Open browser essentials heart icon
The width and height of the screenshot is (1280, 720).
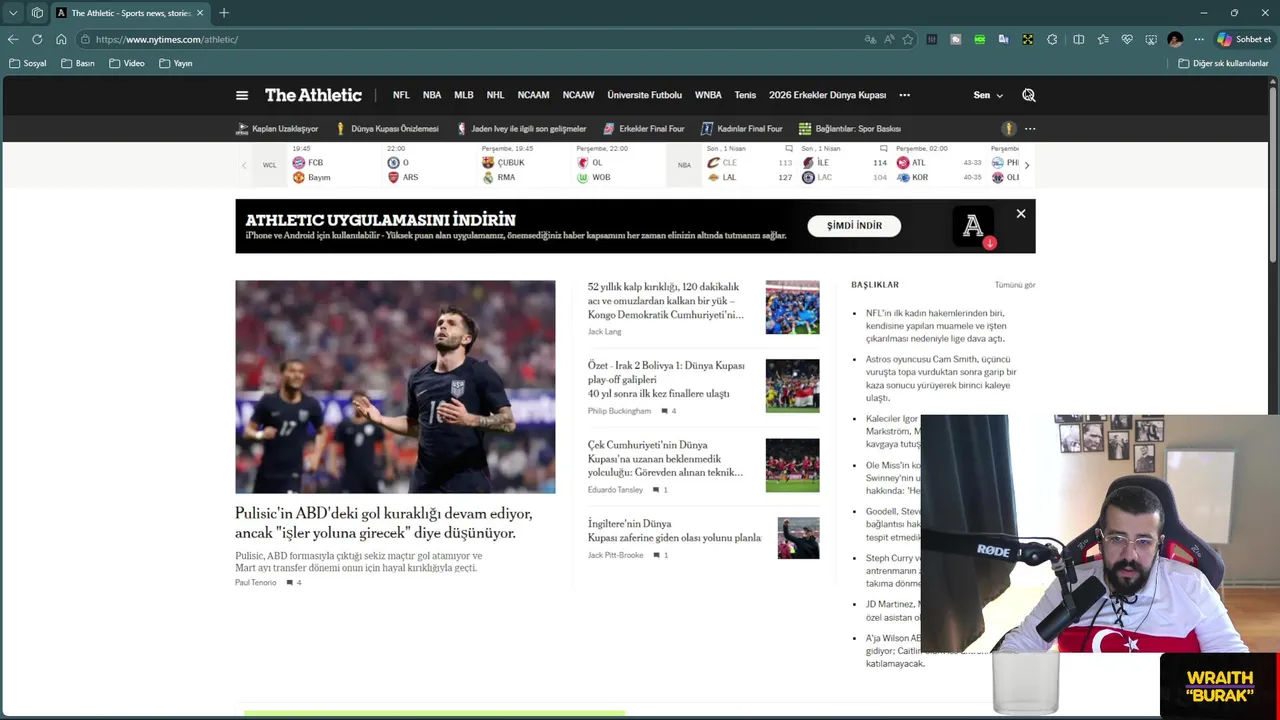[1127, 39]
